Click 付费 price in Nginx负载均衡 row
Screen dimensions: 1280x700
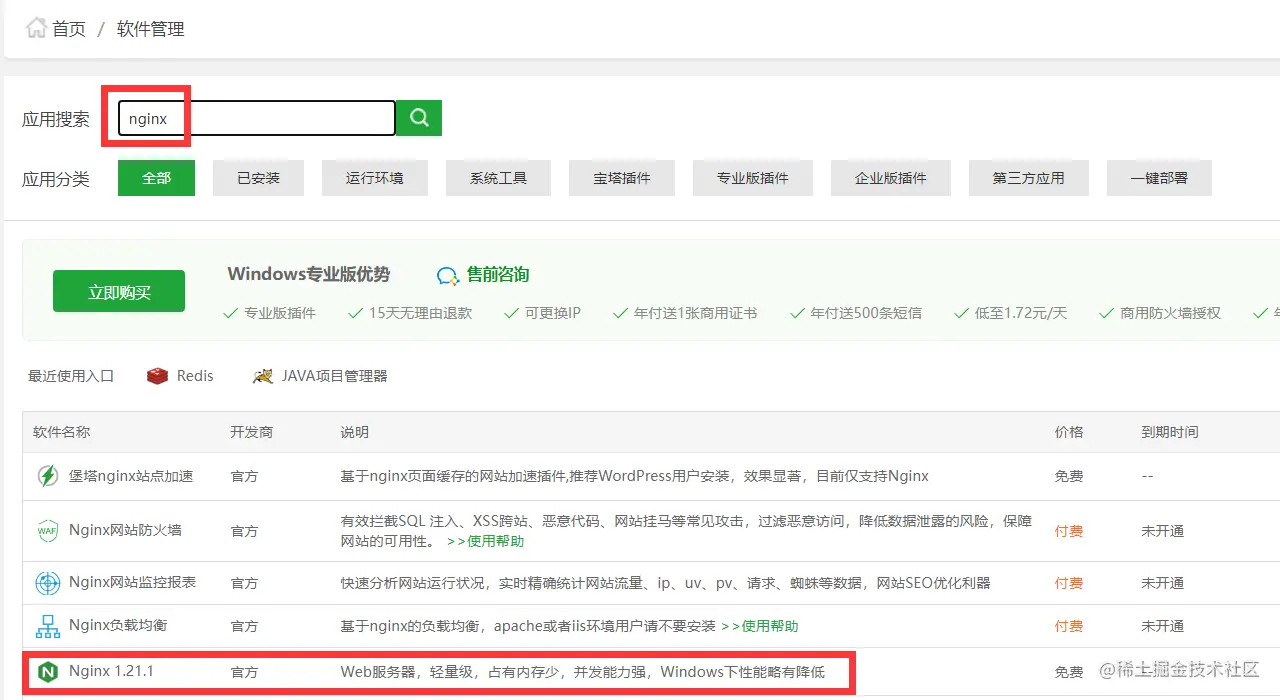(x=1069, y=626)
